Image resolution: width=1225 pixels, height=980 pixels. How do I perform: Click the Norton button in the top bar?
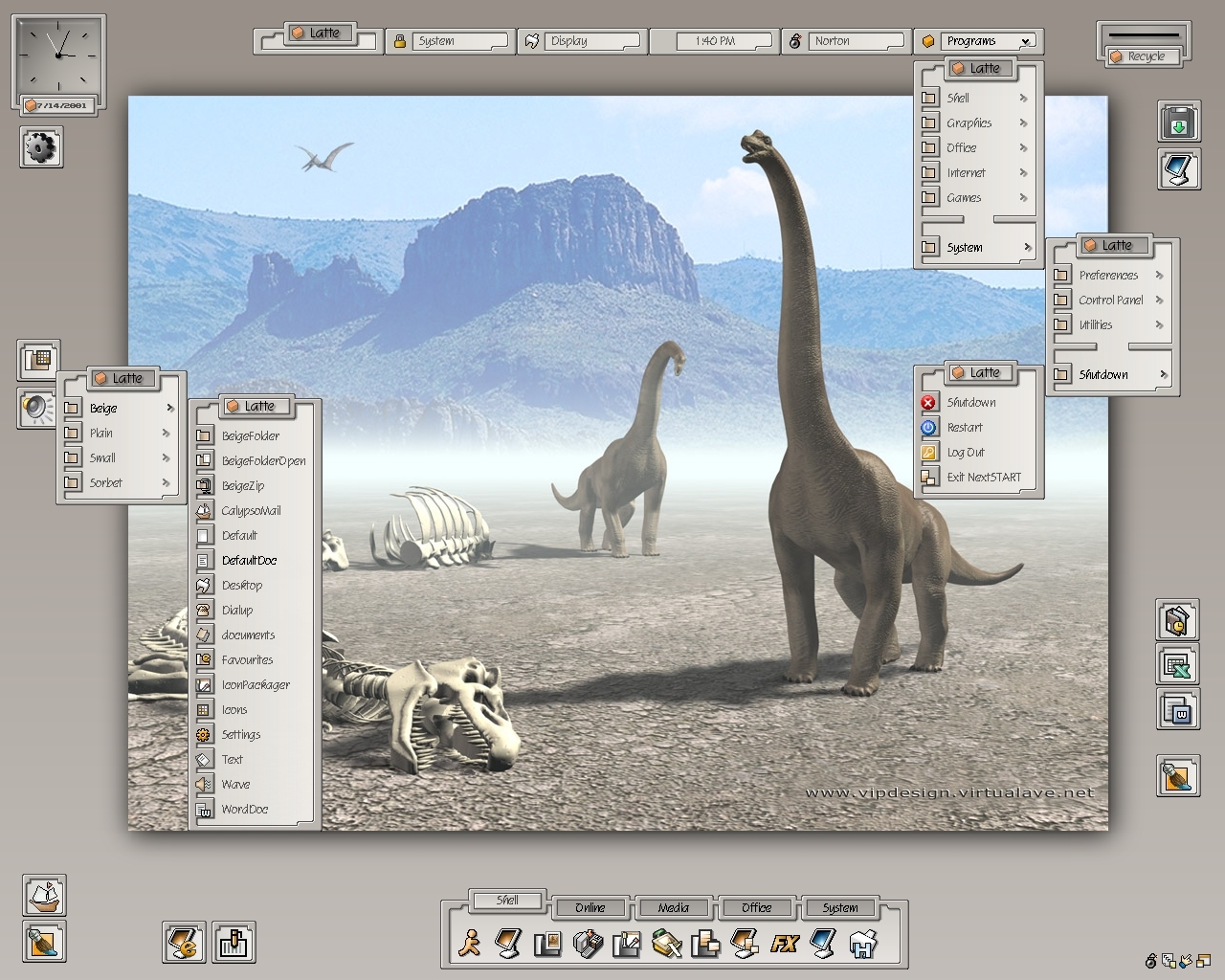pos(845,41)
